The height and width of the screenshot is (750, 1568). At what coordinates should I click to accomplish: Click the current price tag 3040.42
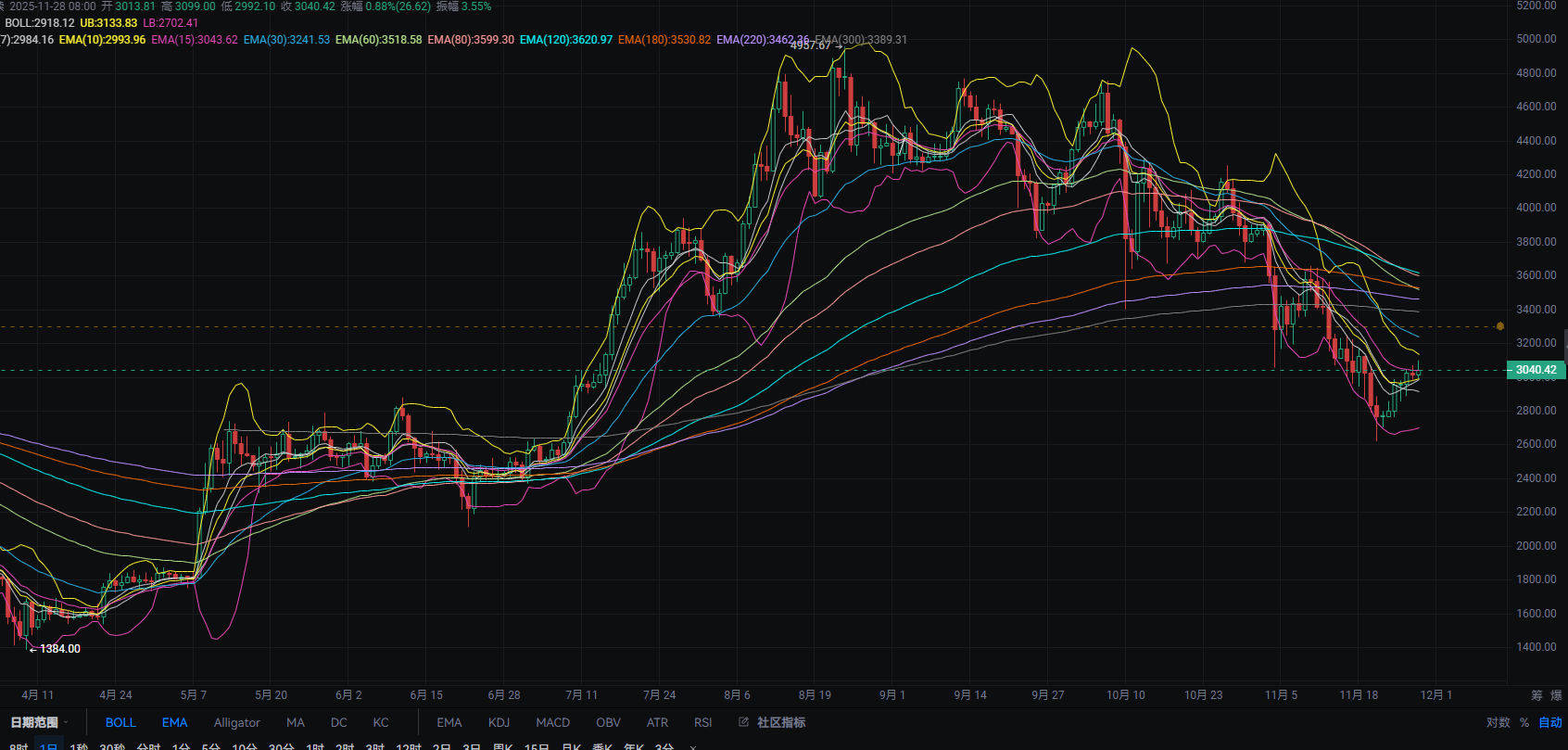point(1536,370)
